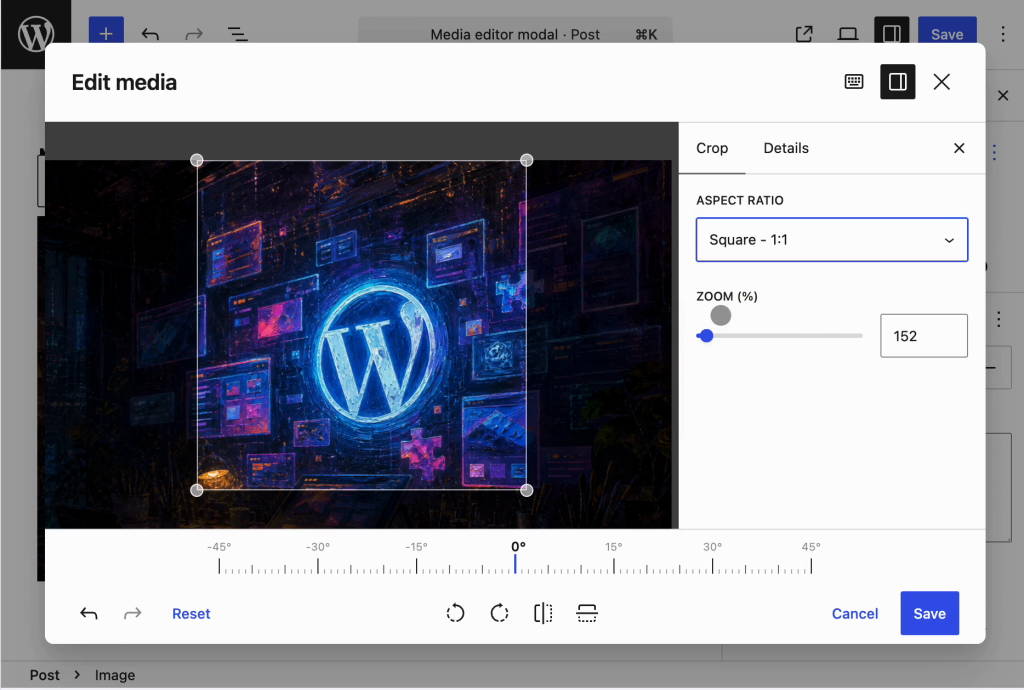Click the keyboard shortcuts icon in modal header
Viewport: 1024px width, 690px height.
[x=854, y=82]
